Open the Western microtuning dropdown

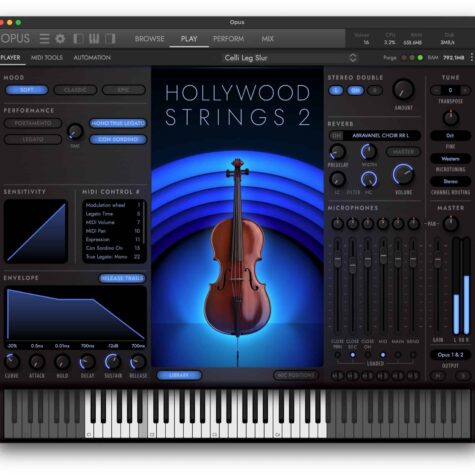pos(450,159)
